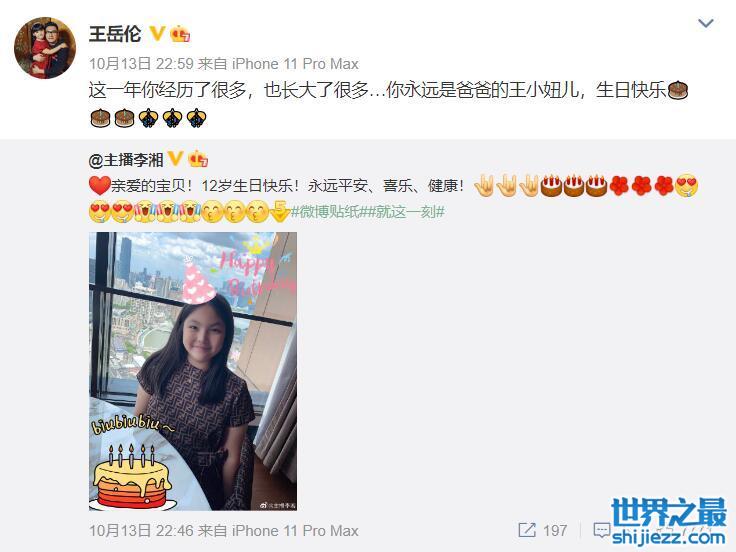Click the V verified badge beside 主播李湘
The image size is (736, 552).
click(175, 159)
